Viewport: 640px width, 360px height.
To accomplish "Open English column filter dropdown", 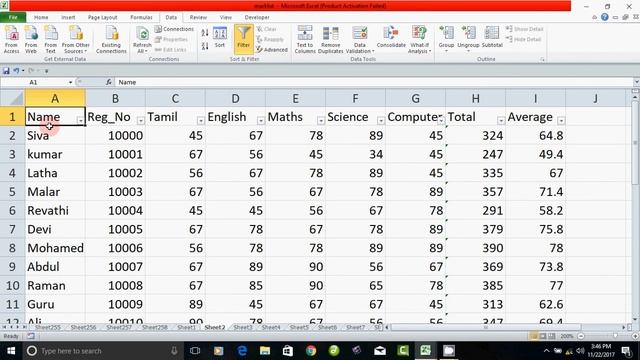I will click(x=260, y=120).
